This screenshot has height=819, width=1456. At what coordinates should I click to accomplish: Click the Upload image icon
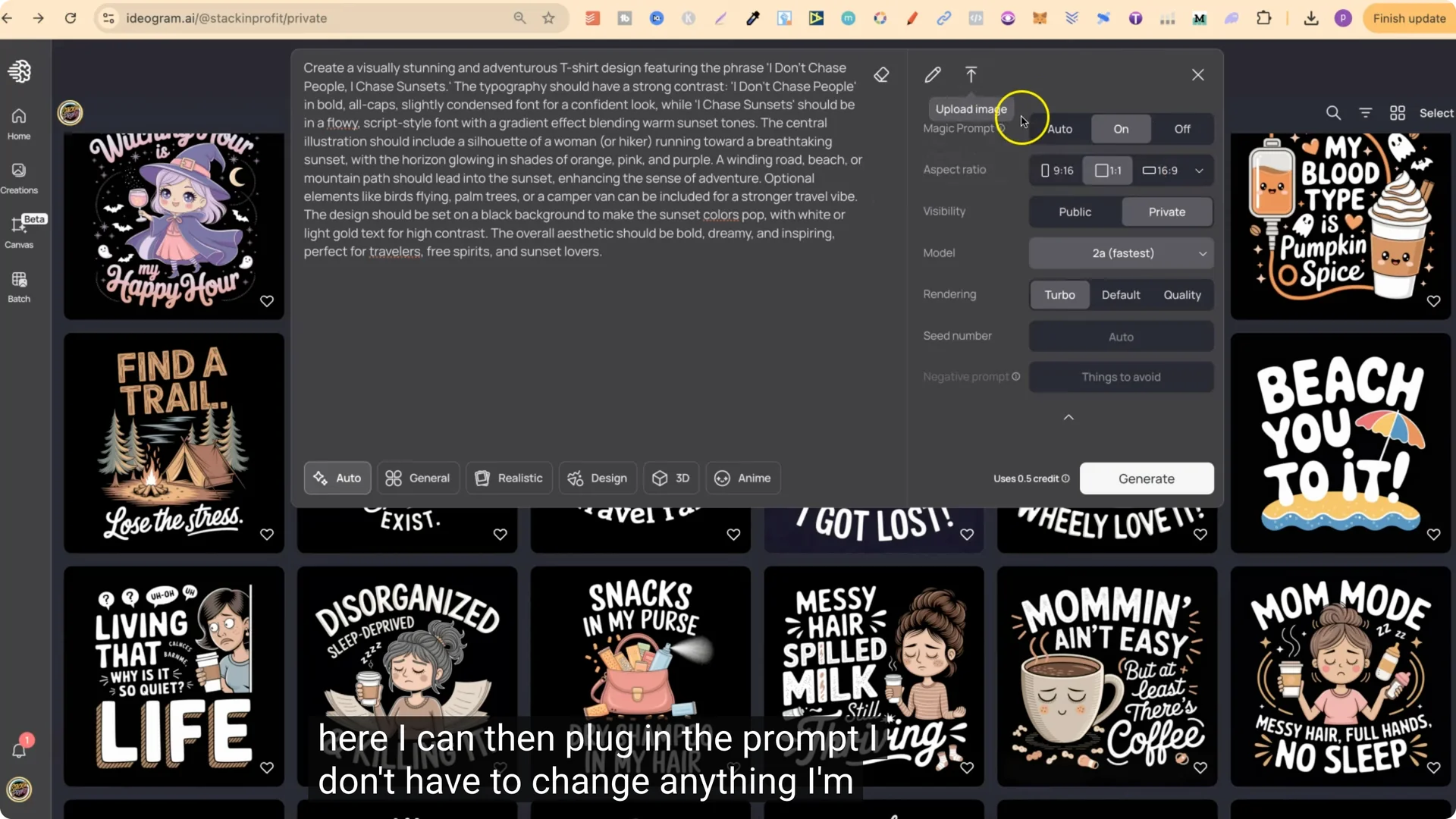coord(971,74)
